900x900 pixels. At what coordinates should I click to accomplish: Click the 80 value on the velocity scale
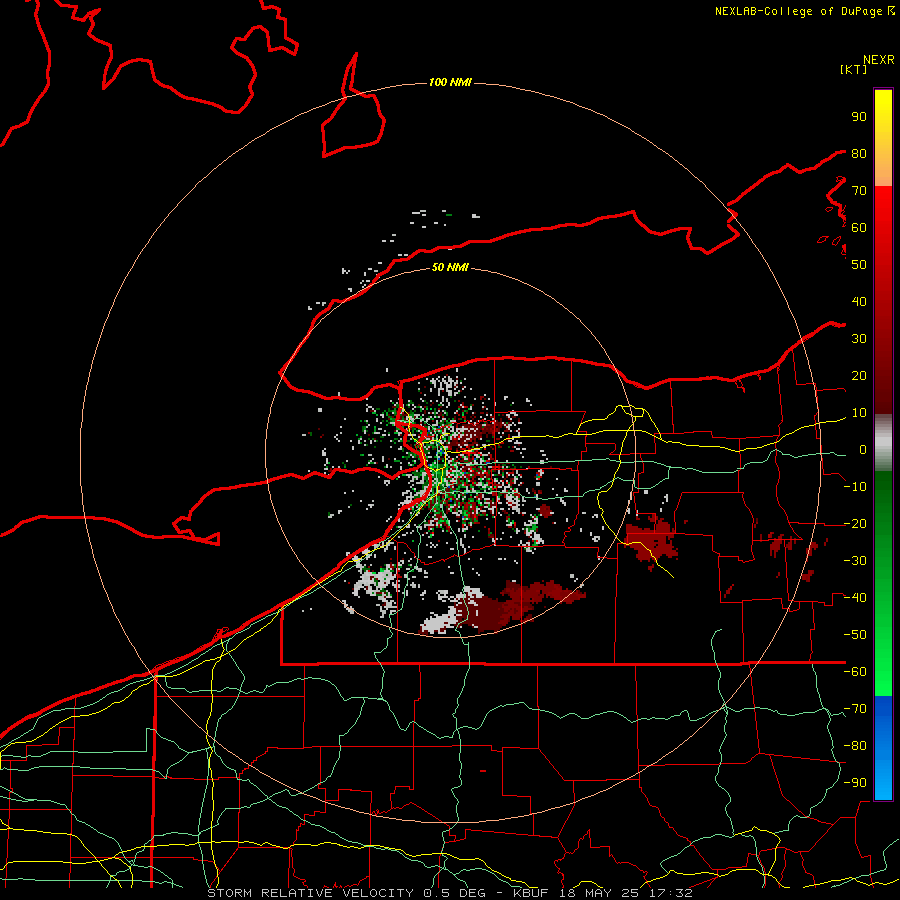pyautogui.click(x=859, y=153)
